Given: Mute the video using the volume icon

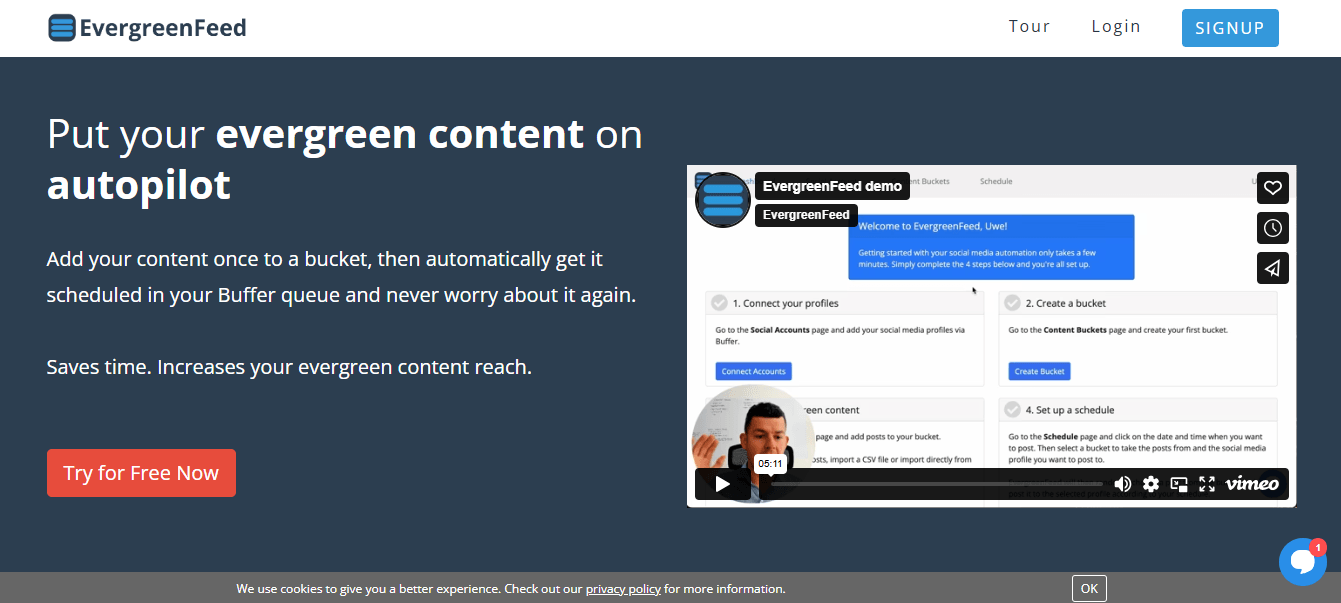Looking at the screenshot, I should [1122, 484].
